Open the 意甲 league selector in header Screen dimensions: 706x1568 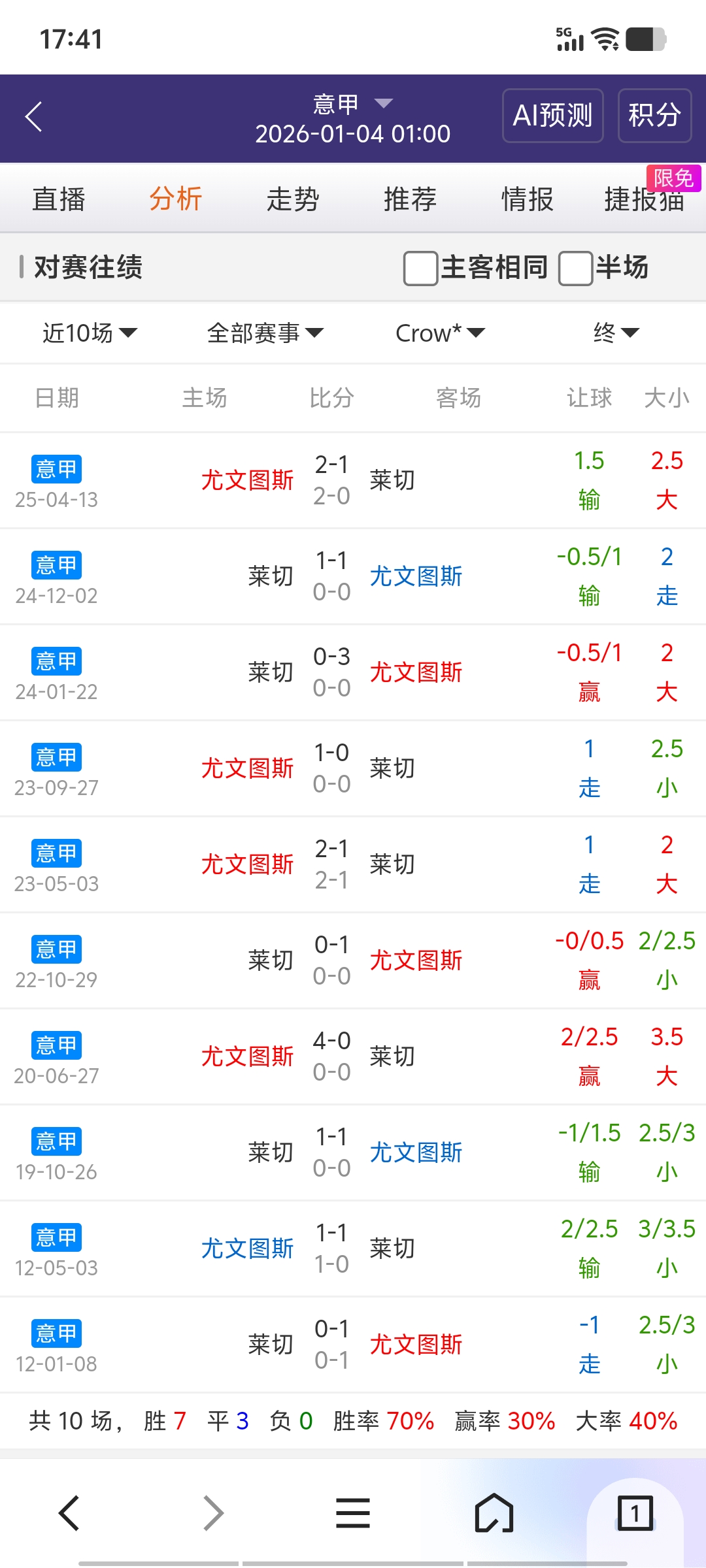click(353, 104)
